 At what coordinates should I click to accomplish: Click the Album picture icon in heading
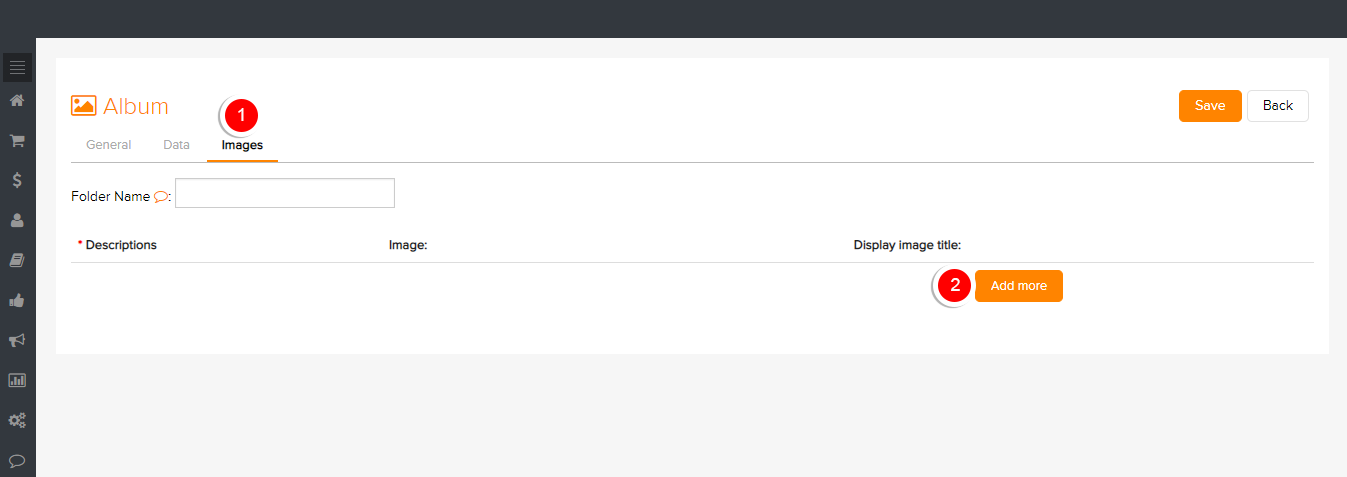pos(84,106)
